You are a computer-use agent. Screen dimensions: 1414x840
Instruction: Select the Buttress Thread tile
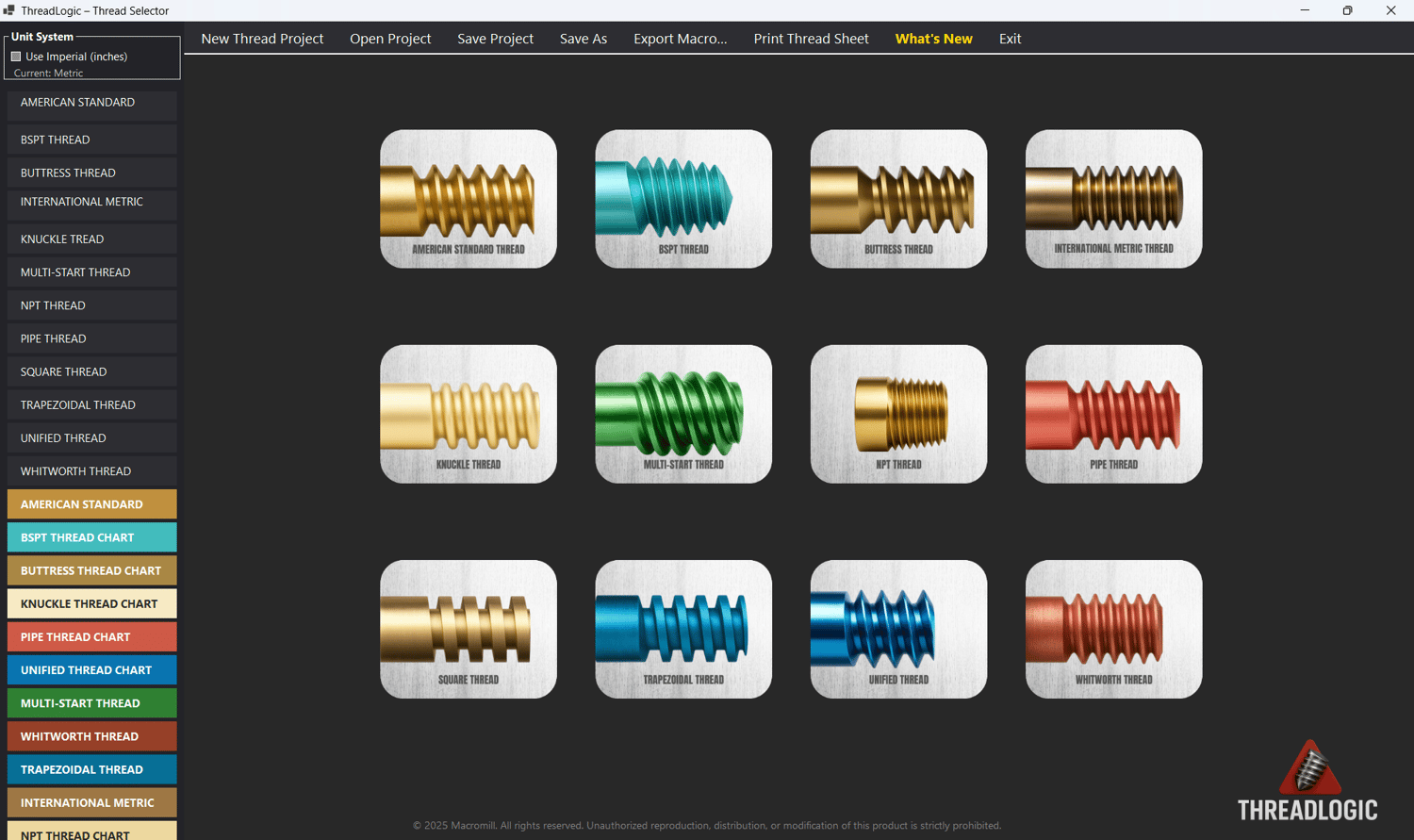click(x=898, y=199)
